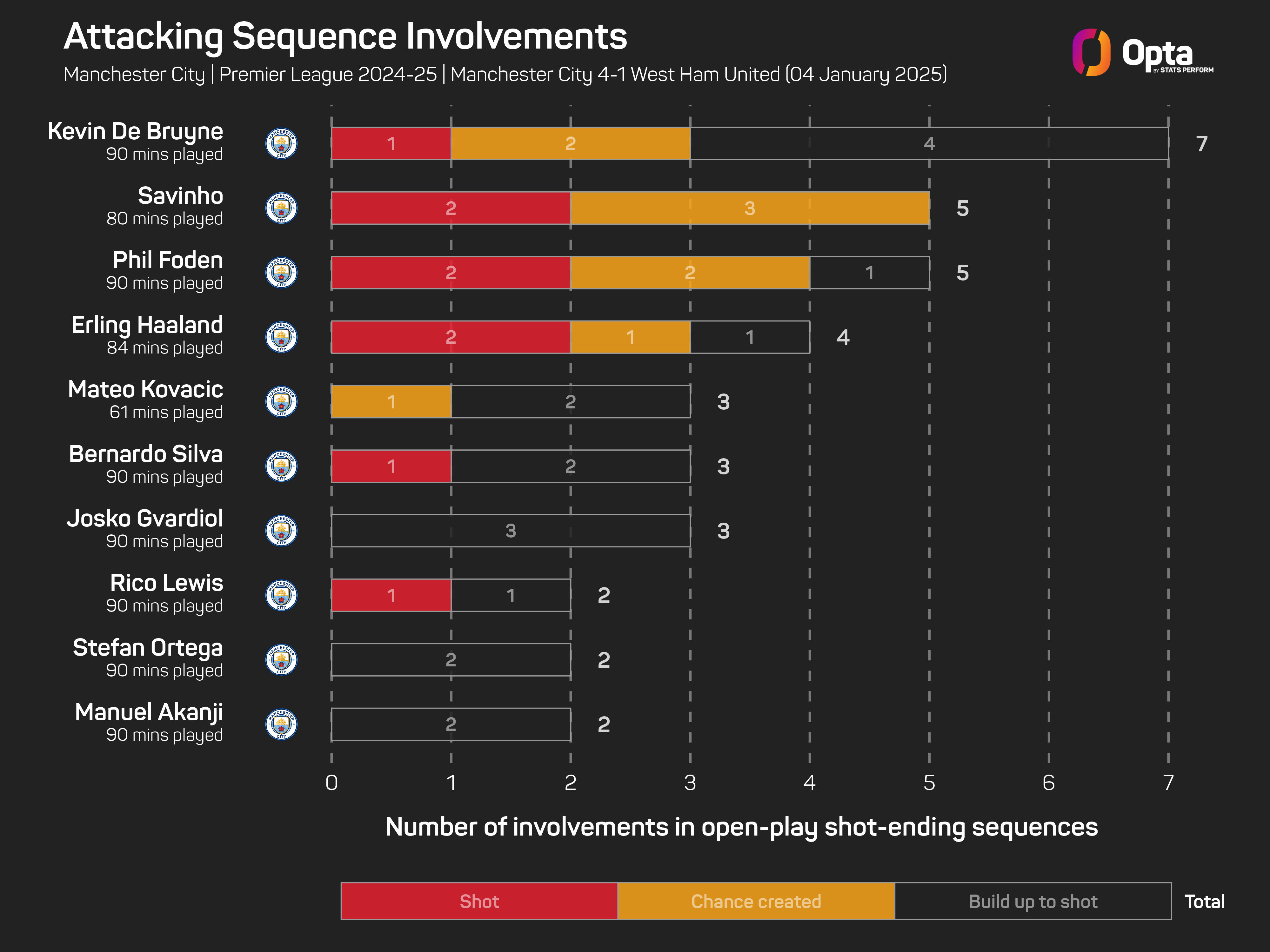
Task: Click De Bruyne's build up segment labeled 4
Action: tap(929, 143)
